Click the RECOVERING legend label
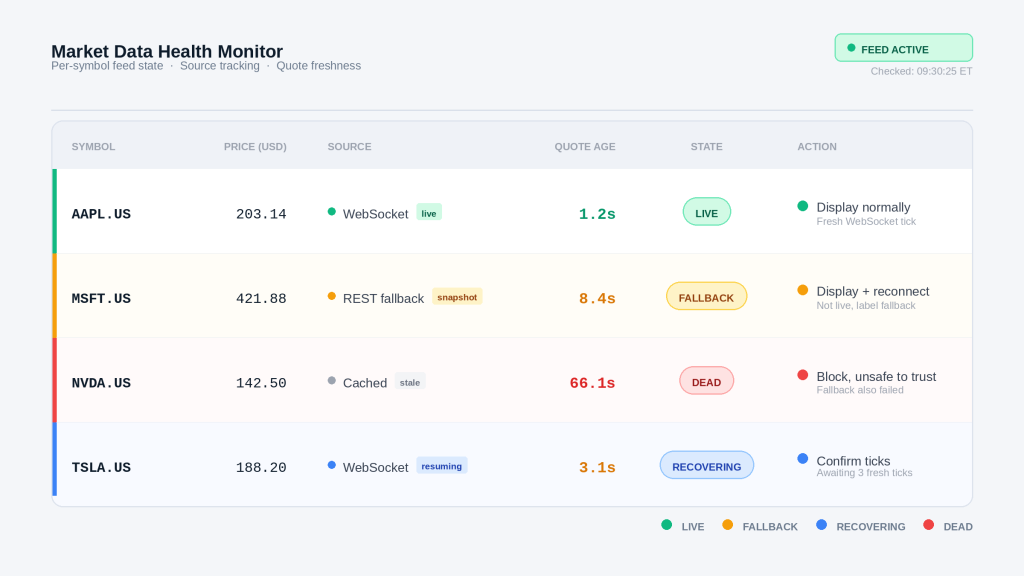Image resolution: width=1024 pixels, height=576 pixels. click(871, 527)
